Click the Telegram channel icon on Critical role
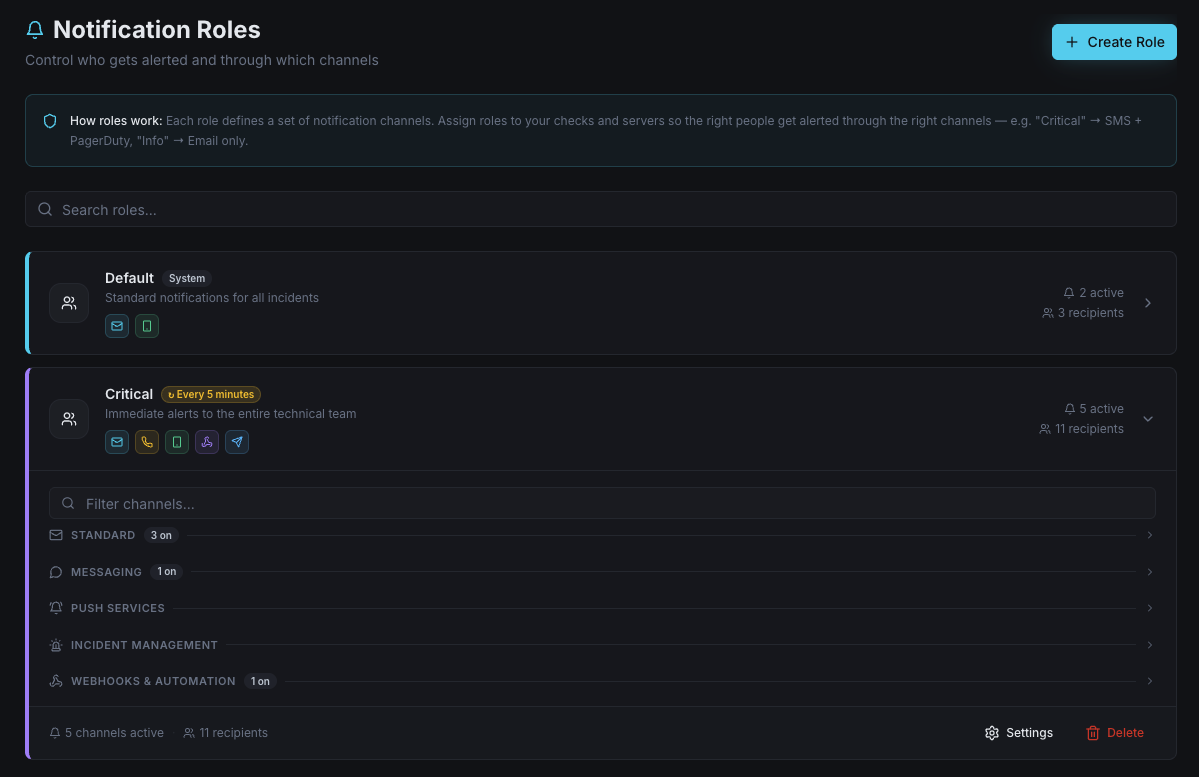 237,441
